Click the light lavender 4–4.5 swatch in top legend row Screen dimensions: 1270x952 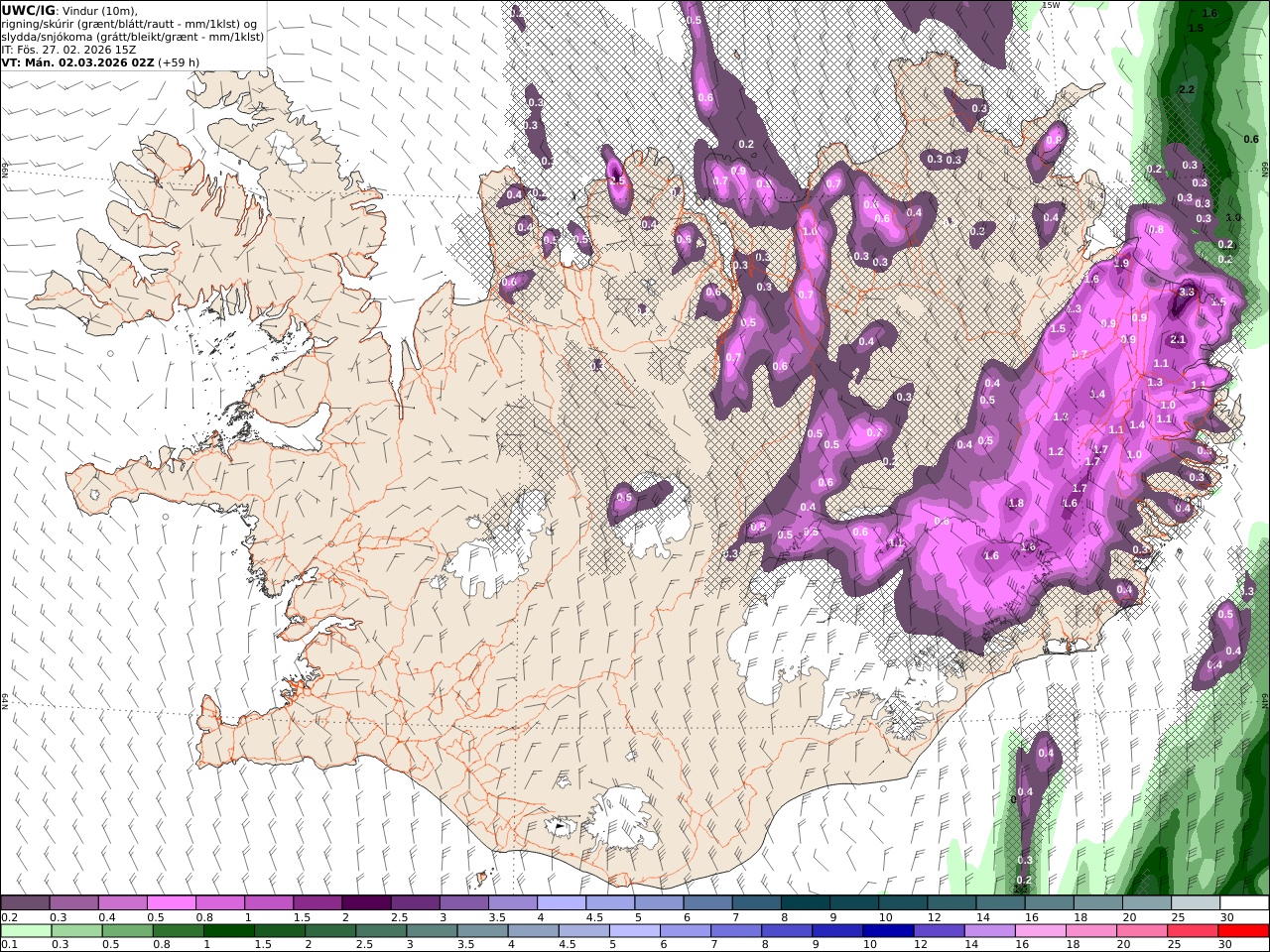(x=561, y=903)
